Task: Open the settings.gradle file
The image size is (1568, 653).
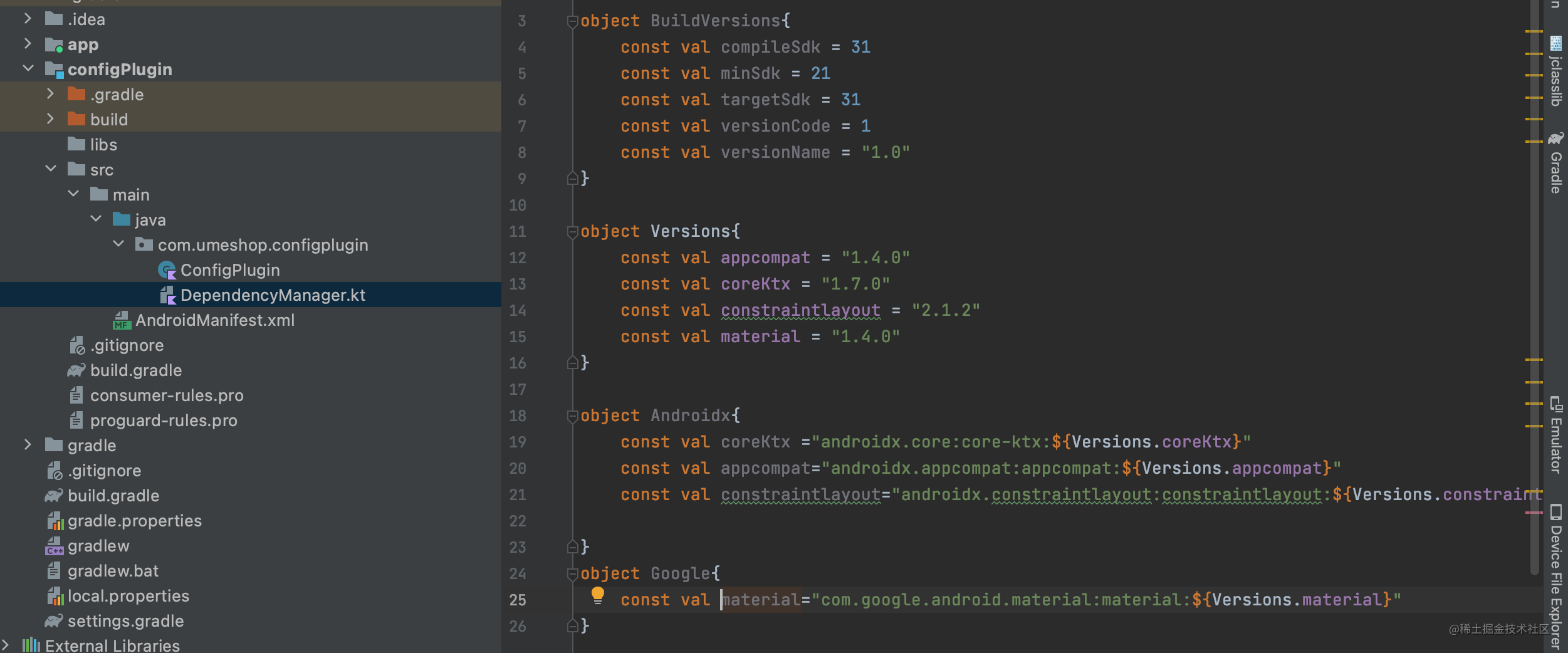Action: click(x=125, y=621)
